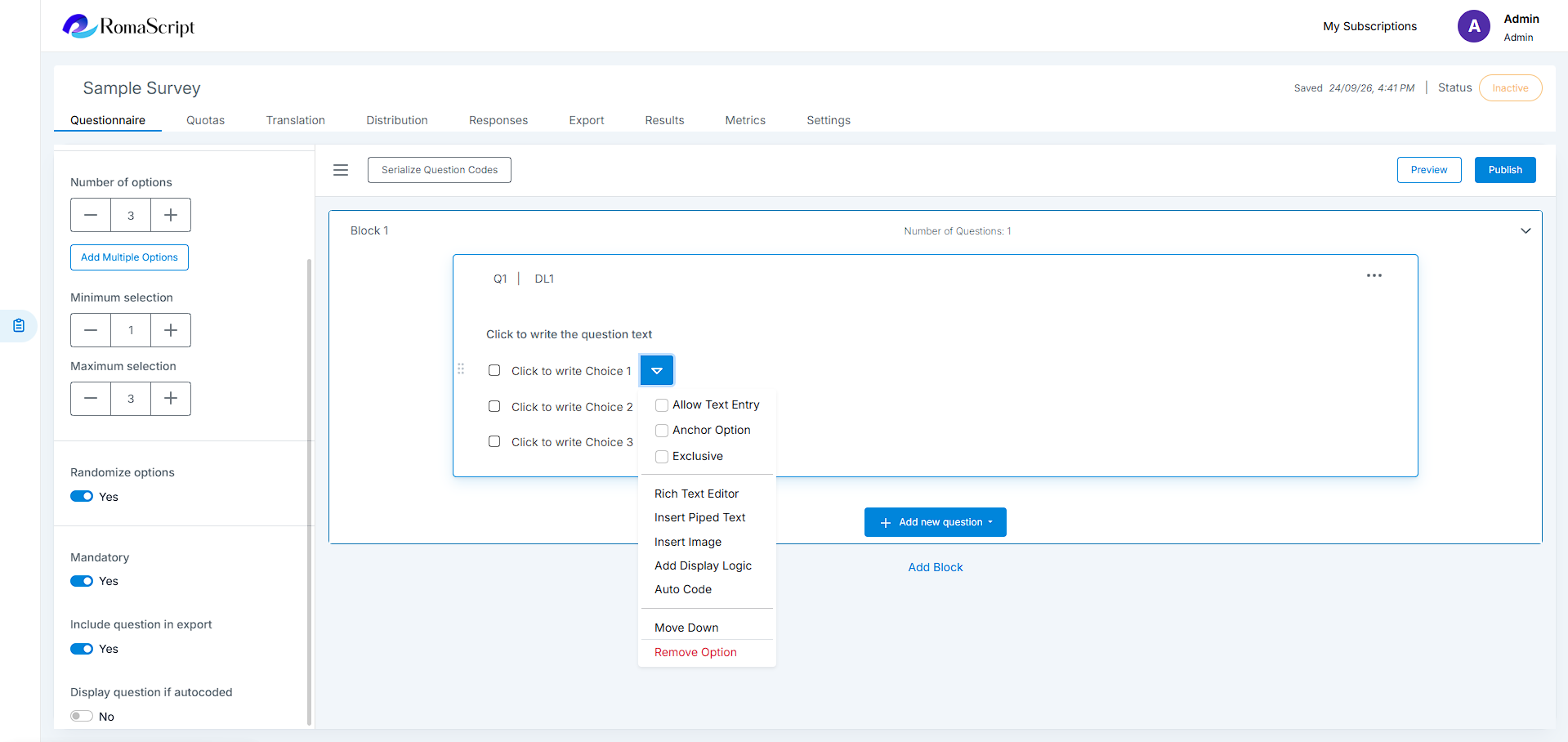Select Rich Text Editor menu item
The height and width of the screenshot is (742, 1568).
pos(696,494)
